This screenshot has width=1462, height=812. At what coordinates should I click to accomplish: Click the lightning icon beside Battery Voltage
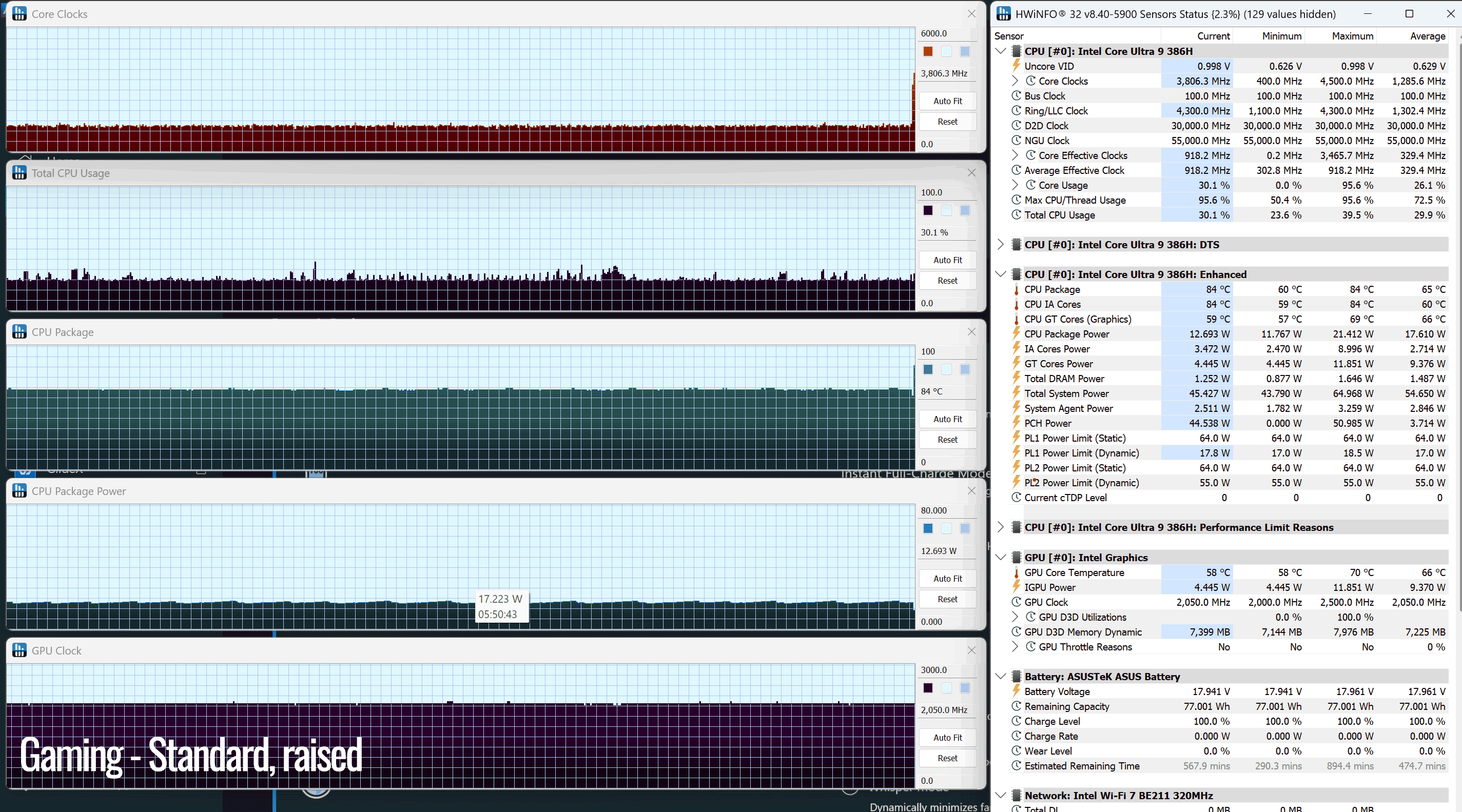[x=1017, y=691]
